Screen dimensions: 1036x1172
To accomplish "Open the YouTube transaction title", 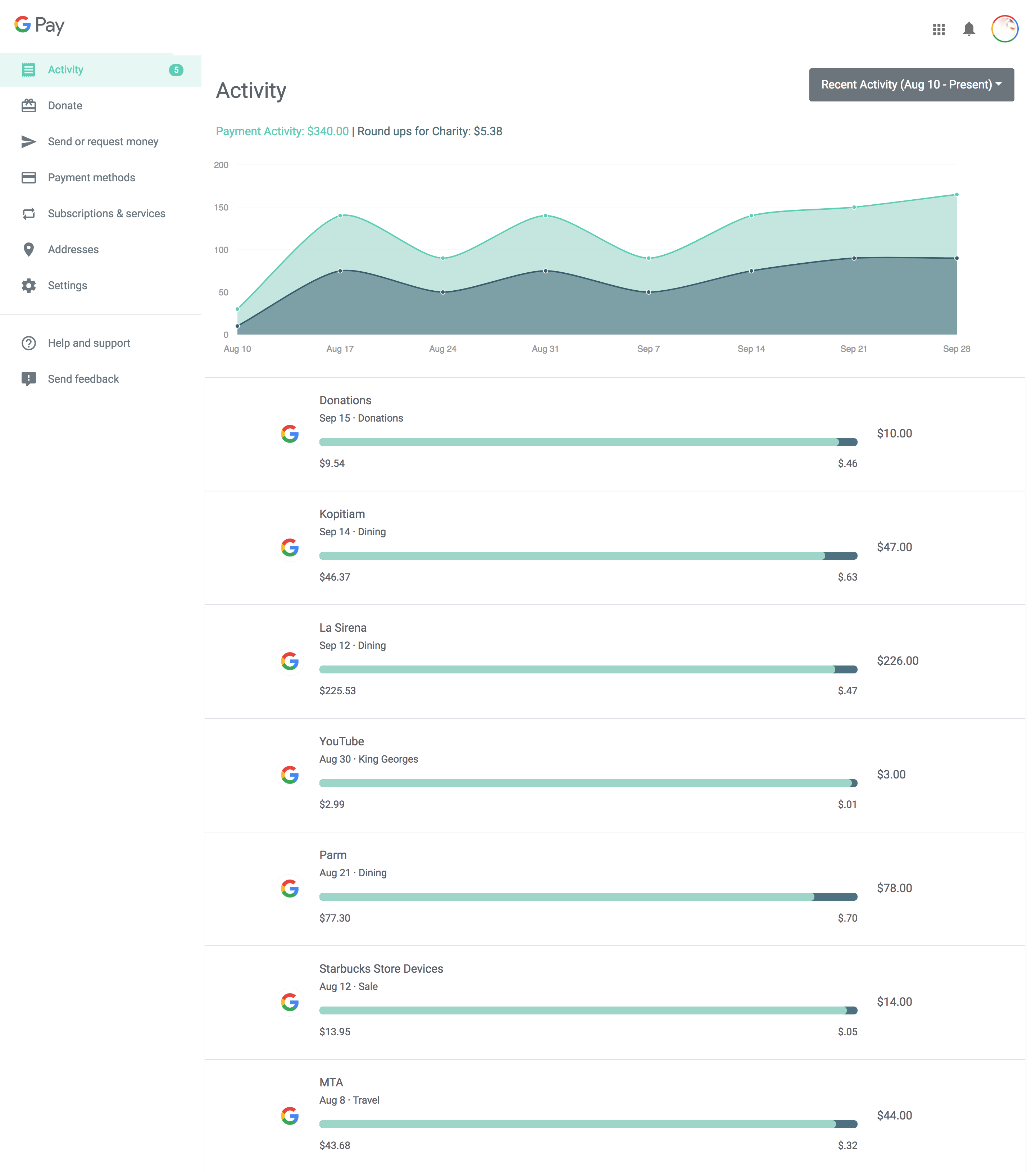I will tap(342, 741).
